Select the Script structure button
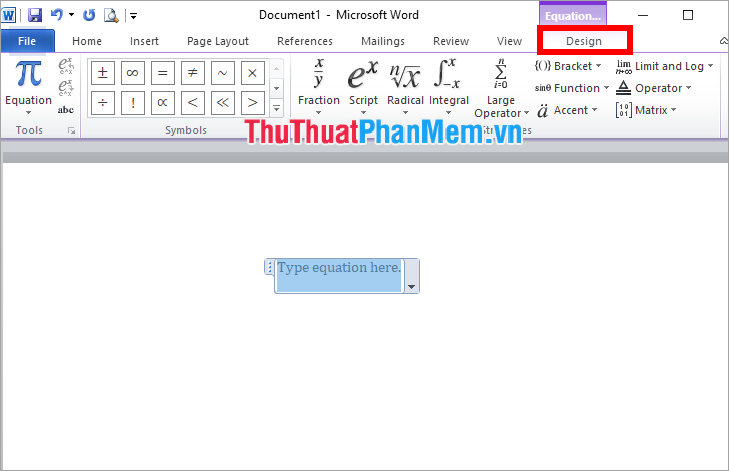The height and width of the screenshot is (471, 729). (363, 87)
